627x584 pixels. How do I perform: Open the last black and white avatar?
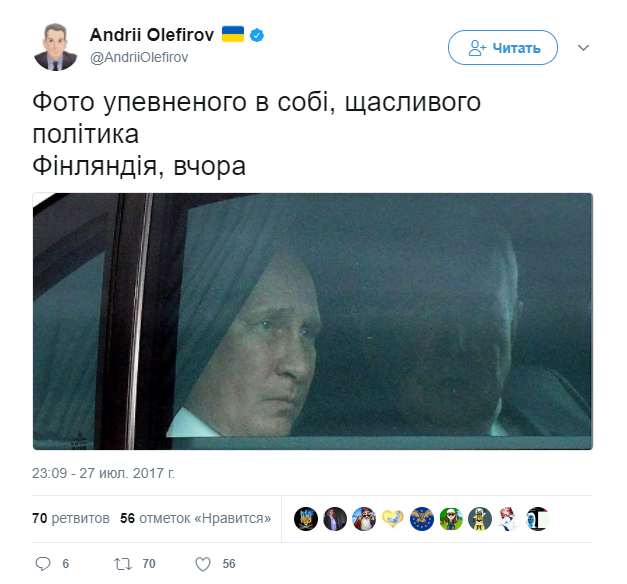click(537, 519)
